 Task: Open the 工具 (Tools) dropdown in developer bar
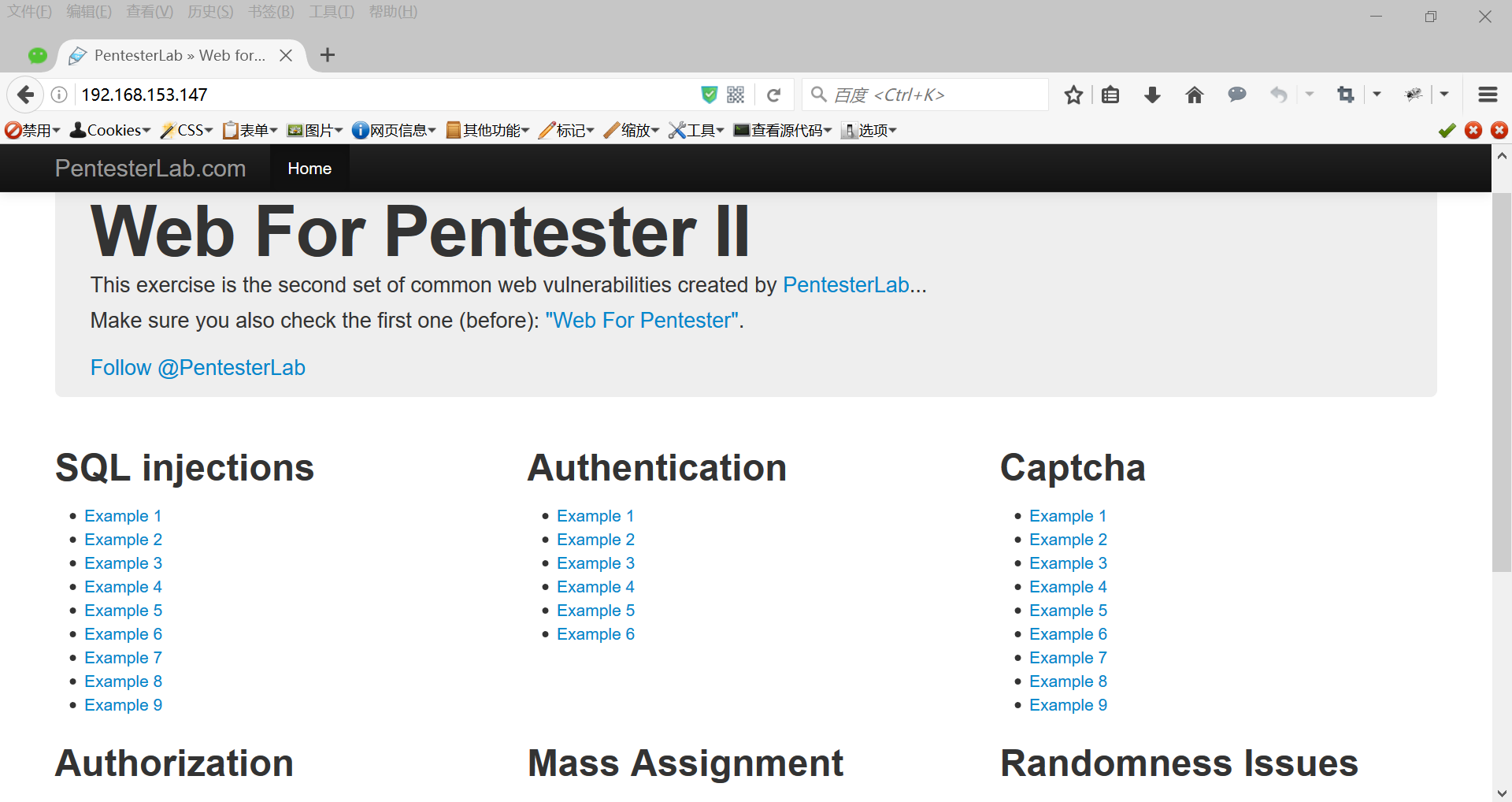point(696,130)
